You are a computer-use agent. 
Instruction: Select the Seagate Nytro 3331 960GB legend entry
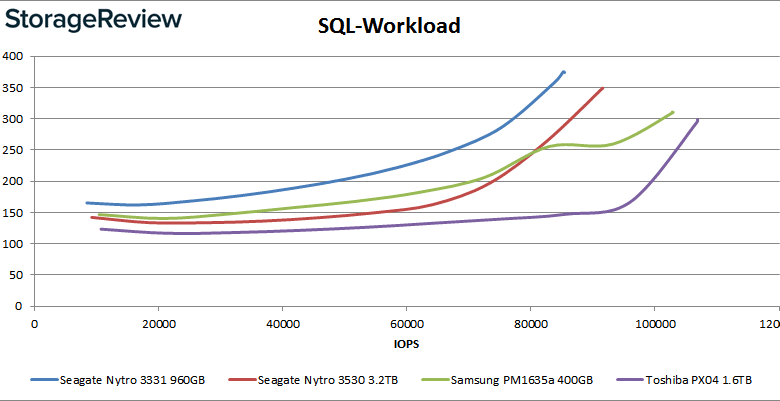tap(118, 380)
